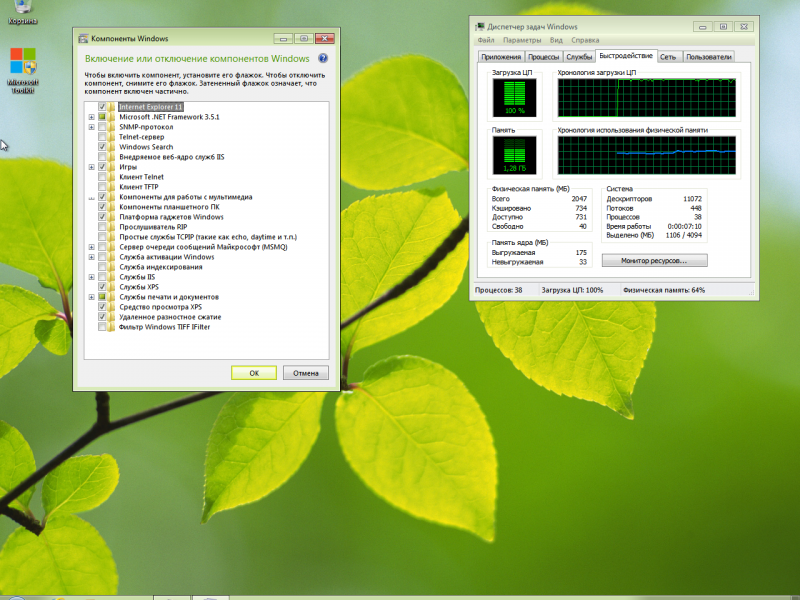Click the folder icon beside SNMP-протокол

pos(111,127)
